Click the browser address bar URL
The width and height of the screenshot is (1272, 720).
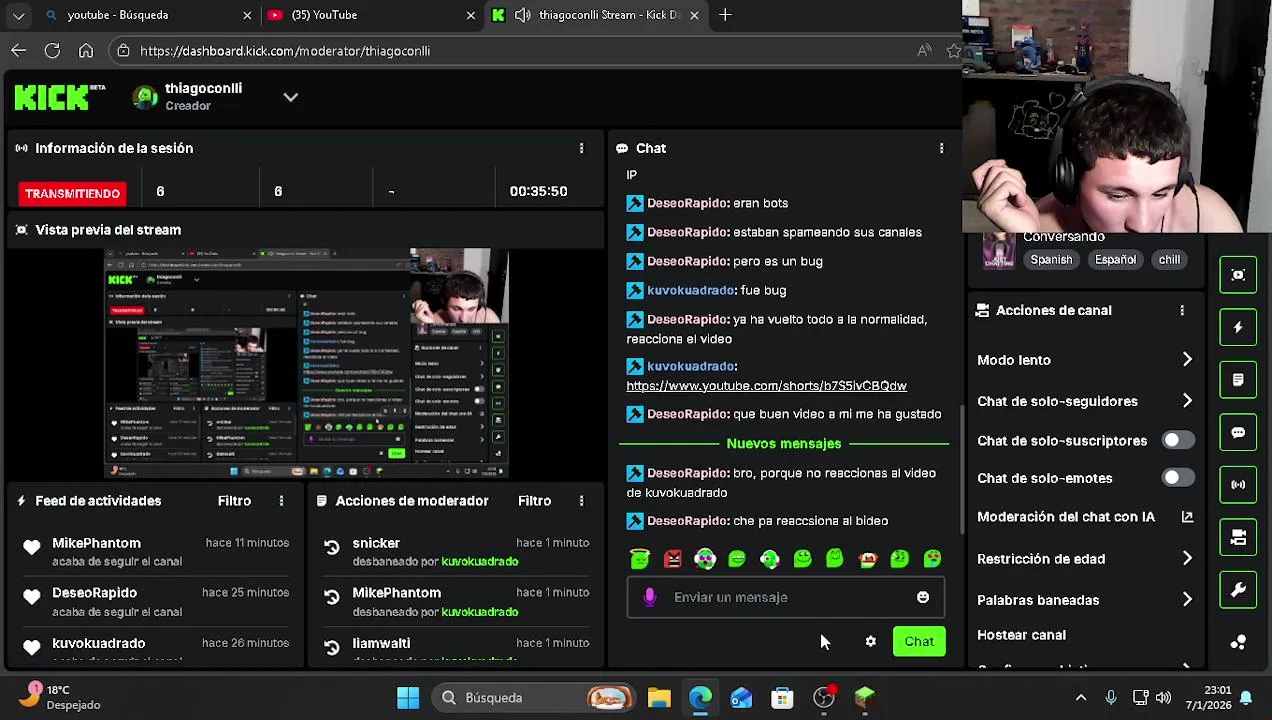(285, 51)
